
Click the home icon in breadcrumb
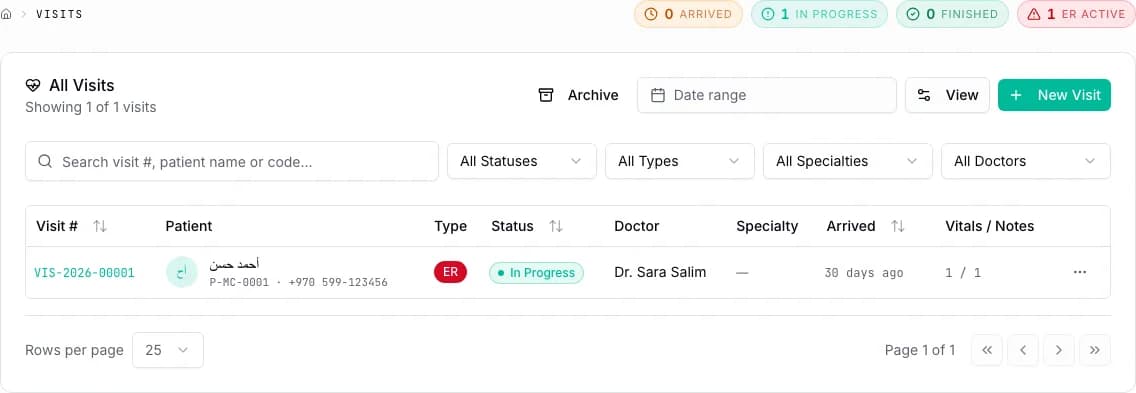[x=7, y=14]
